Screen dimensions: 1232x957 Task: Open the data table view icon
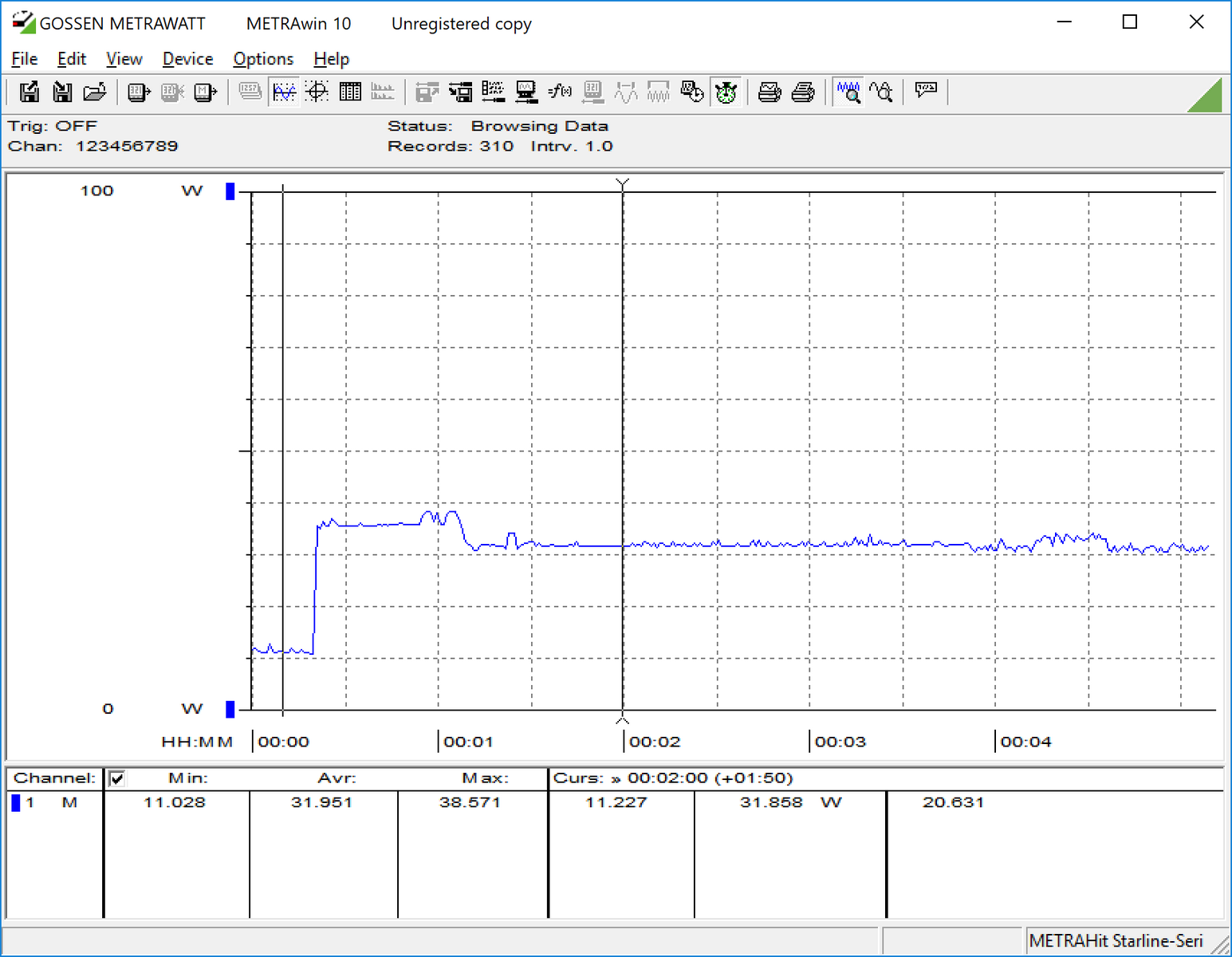[x=350, y=93]
